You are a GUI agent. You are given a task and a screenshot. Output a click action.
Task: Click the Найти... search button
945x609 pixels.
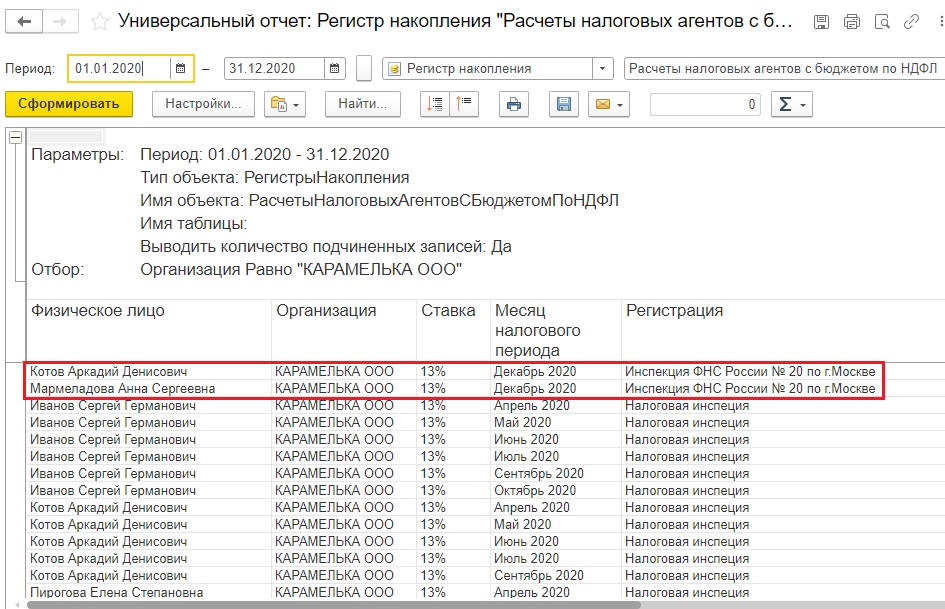click(x=363, y=104)
